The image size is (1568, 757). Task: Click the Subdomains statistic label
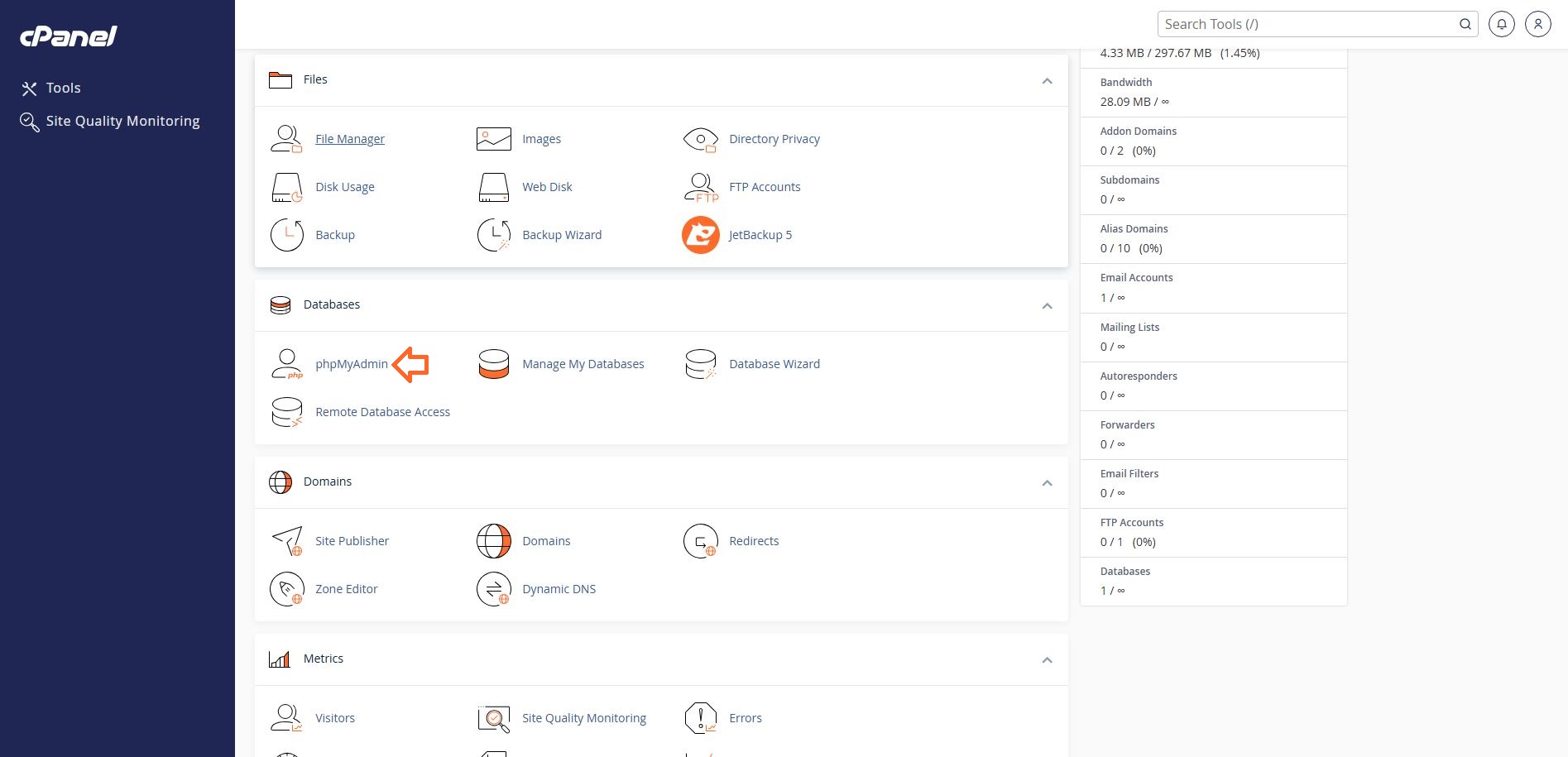(1129, 180)
